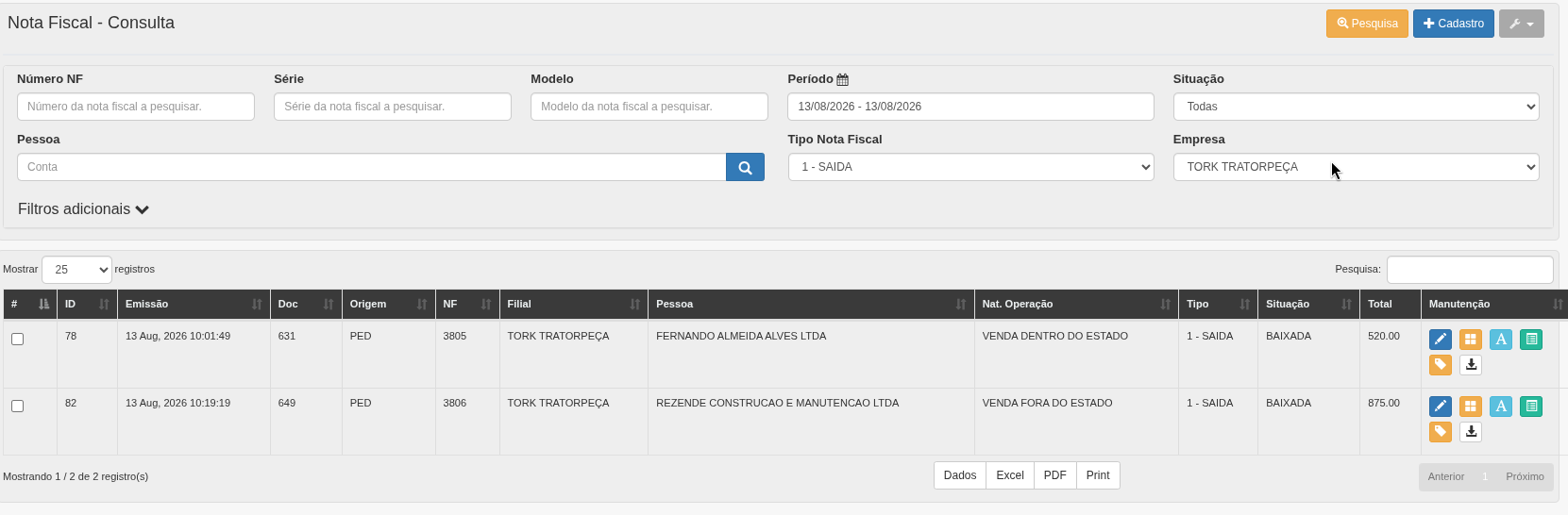Viewport: 1568px width, 515px height.
Task: Sort by the NF column header
Action: point(467,304)
